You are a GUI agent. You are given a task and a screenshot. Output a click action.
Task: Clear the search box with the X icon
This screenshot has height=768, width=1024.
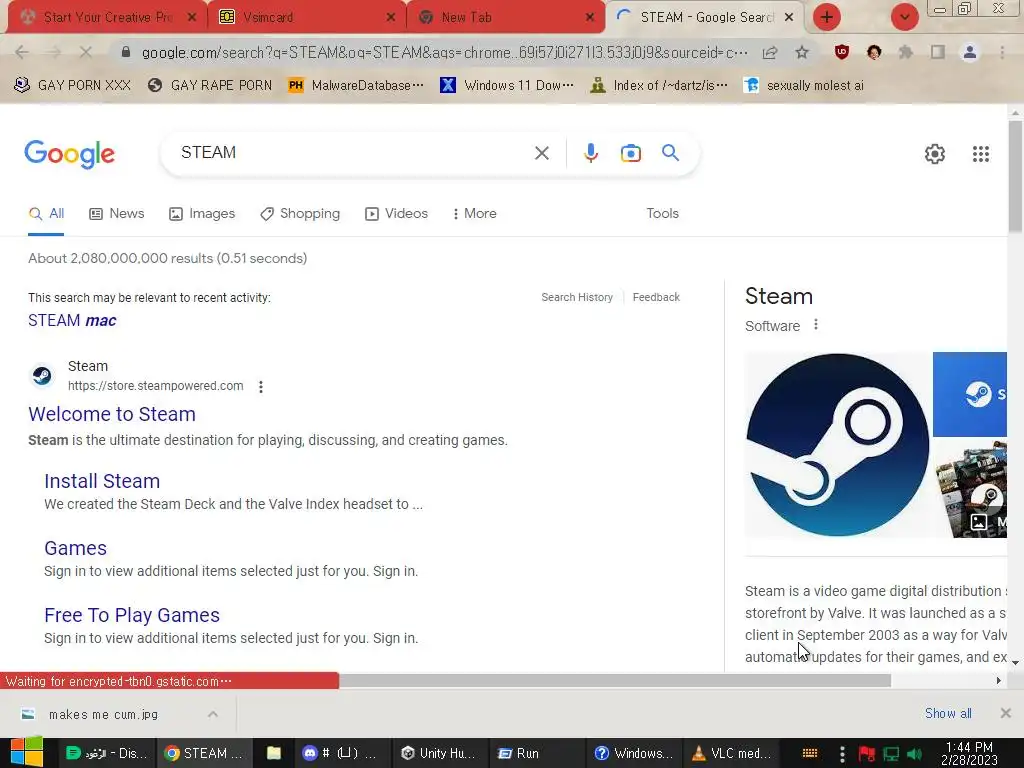pyautogui.click(x=541, y=153)
